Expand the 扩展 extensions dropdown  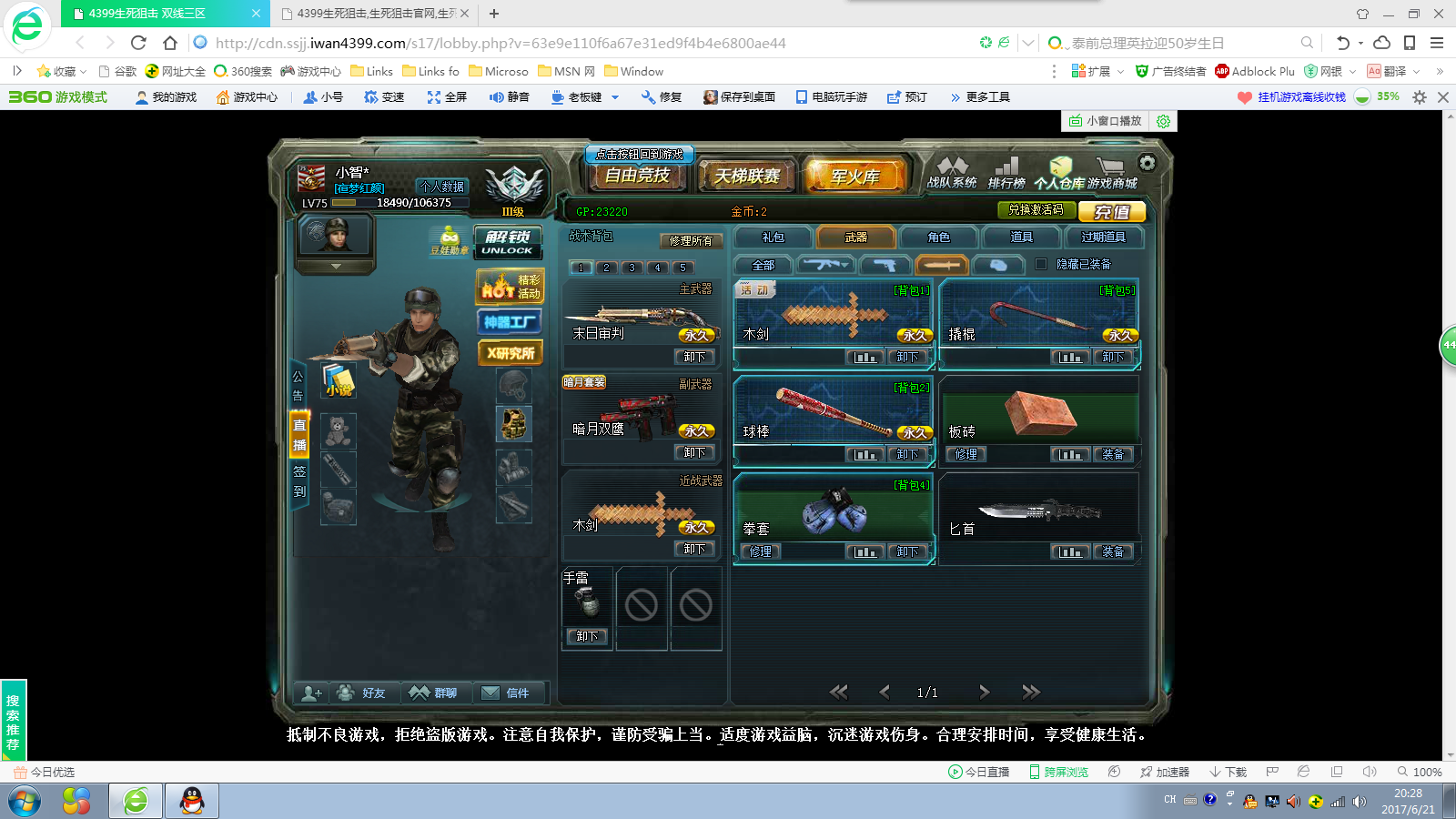pos(1120,72)
